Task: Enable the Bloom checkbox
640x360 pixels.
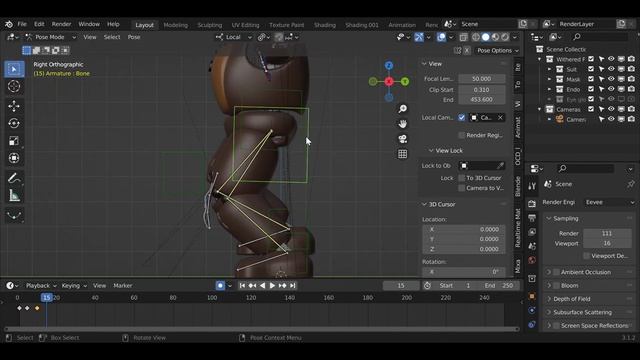Action: (x=556, y=286)
